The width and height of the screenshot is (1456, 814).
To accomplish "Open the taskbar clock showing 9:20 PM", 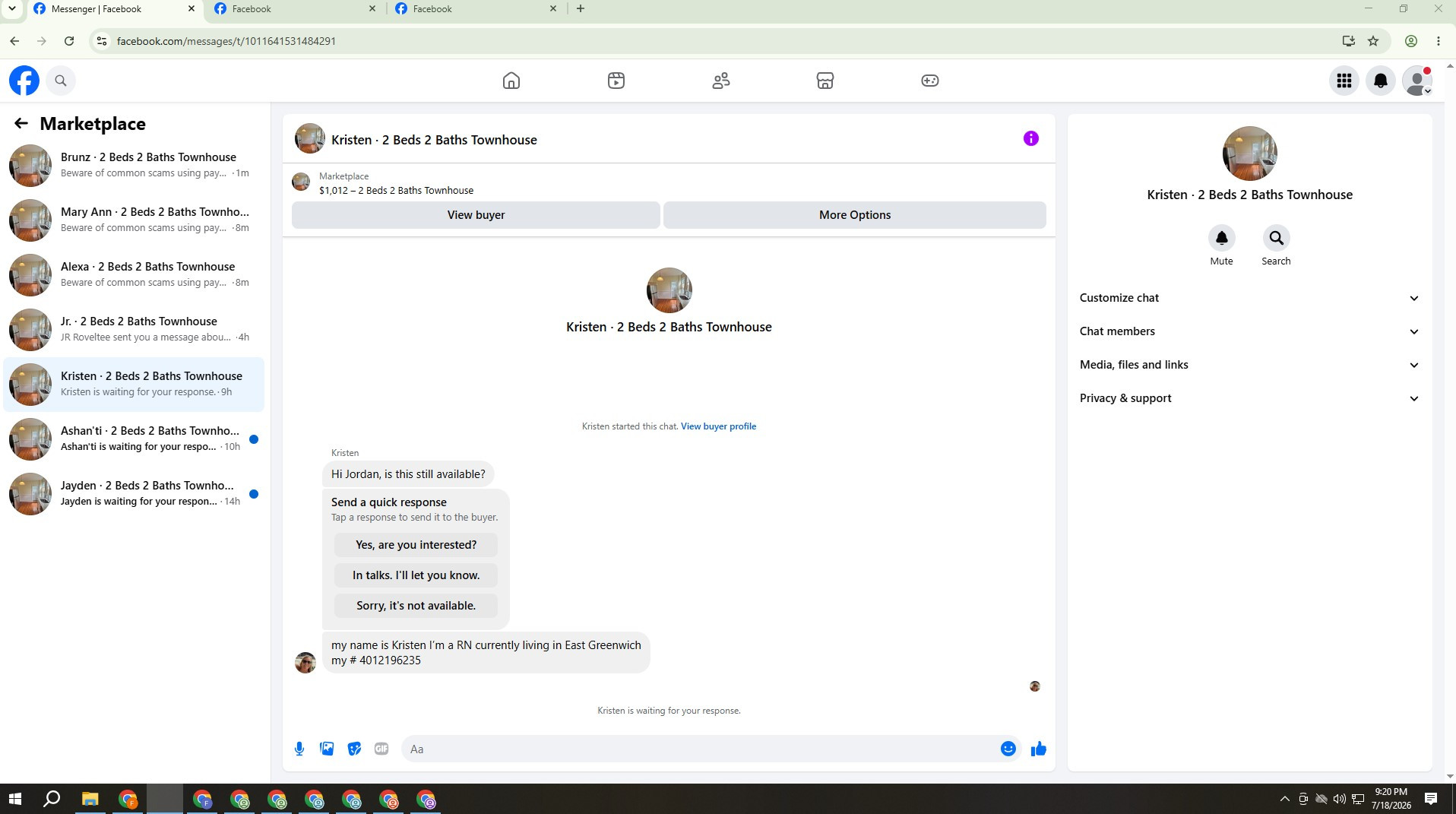I will click(1391, 799).
